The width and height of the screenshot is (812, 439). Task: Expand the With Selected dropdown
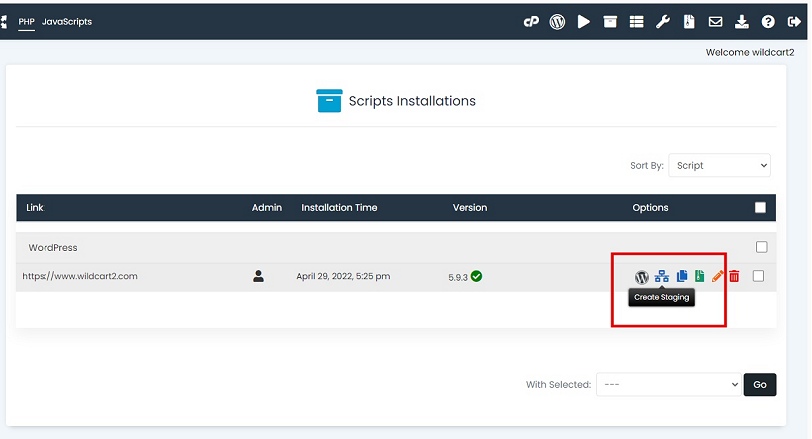click(668, 385)
